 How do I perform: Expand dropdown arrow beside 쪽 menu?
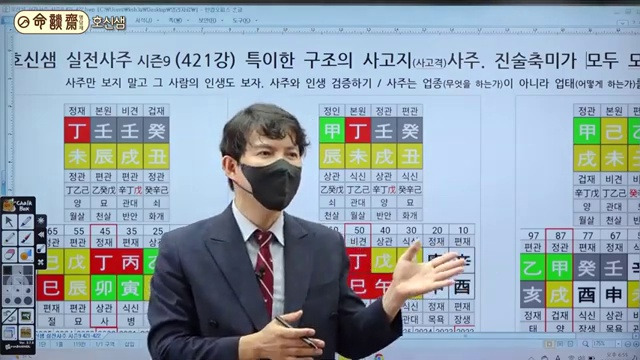[188, 20]
